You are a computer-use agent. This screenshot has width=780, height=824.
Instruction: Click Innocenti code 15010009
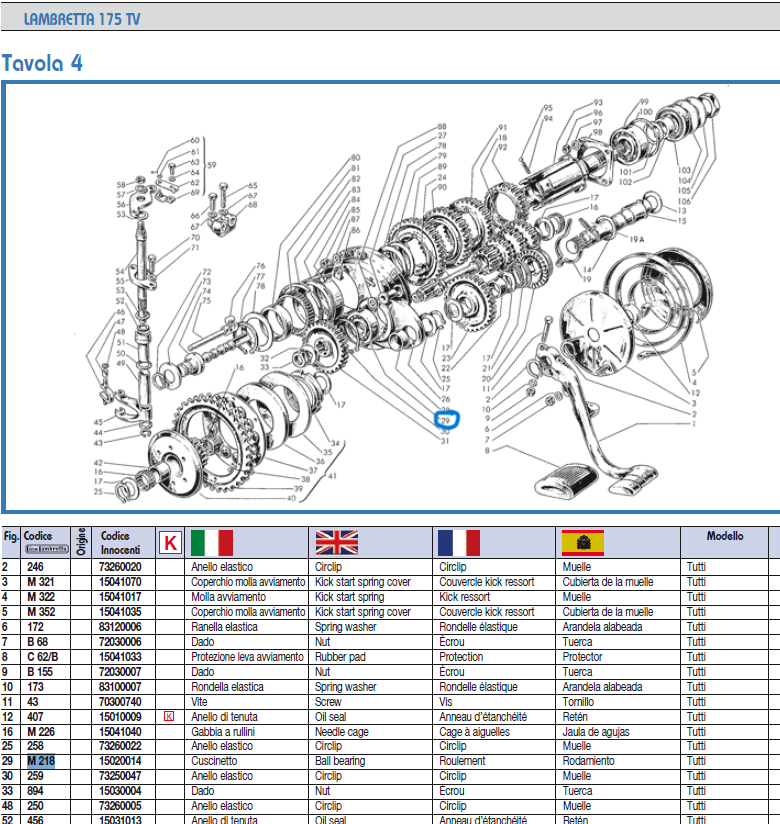pyautogui.click(x=120, y=716)
